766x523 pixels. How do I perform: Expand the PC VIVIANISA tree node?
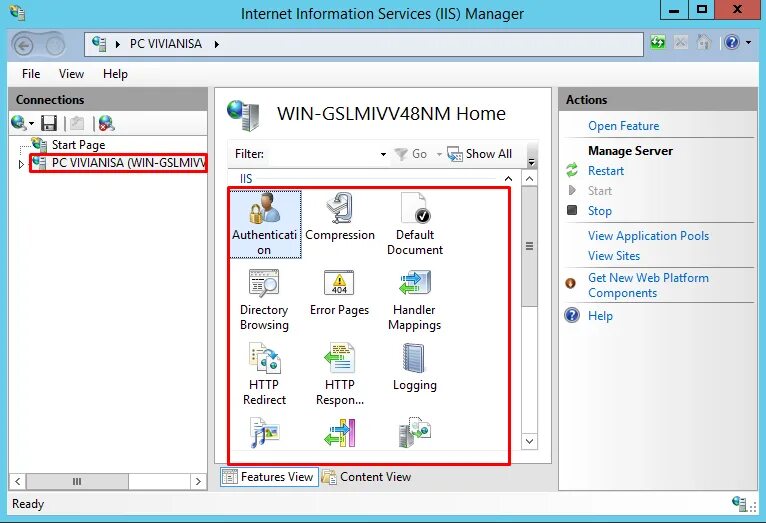click(21, 165)
